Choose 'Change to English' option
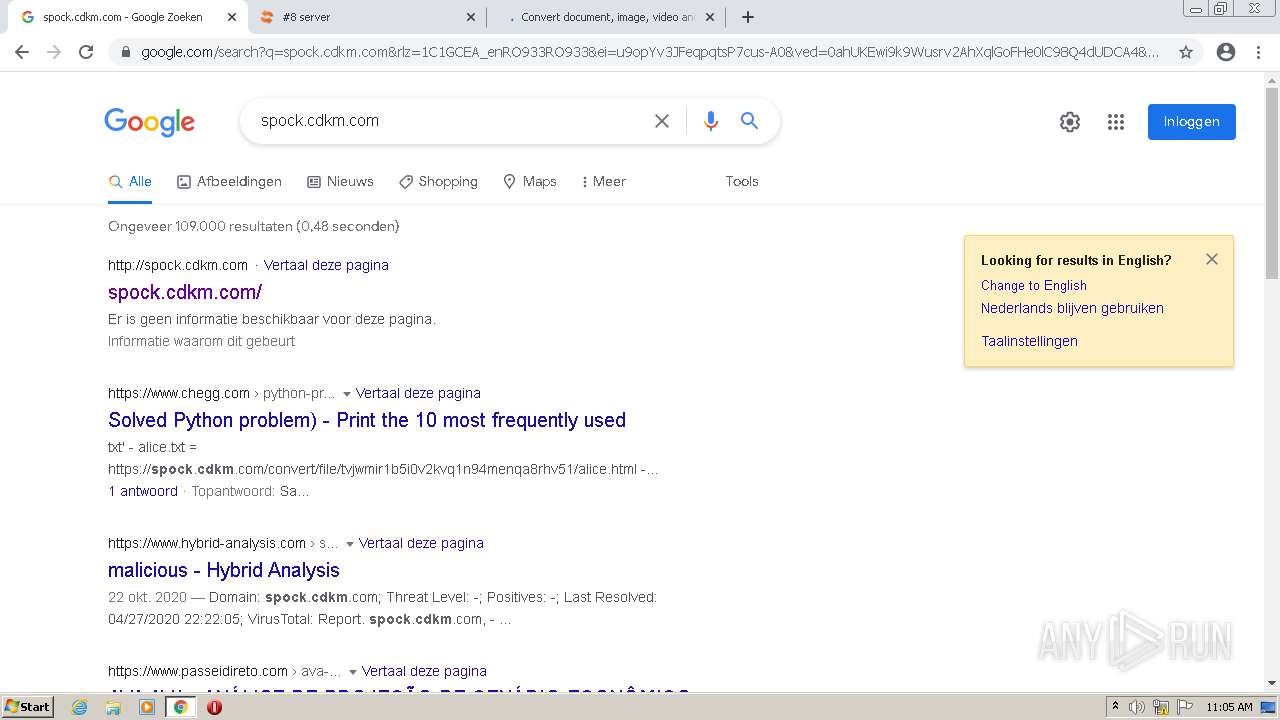The image size is (1280, 720). (x=1034, y=285)
